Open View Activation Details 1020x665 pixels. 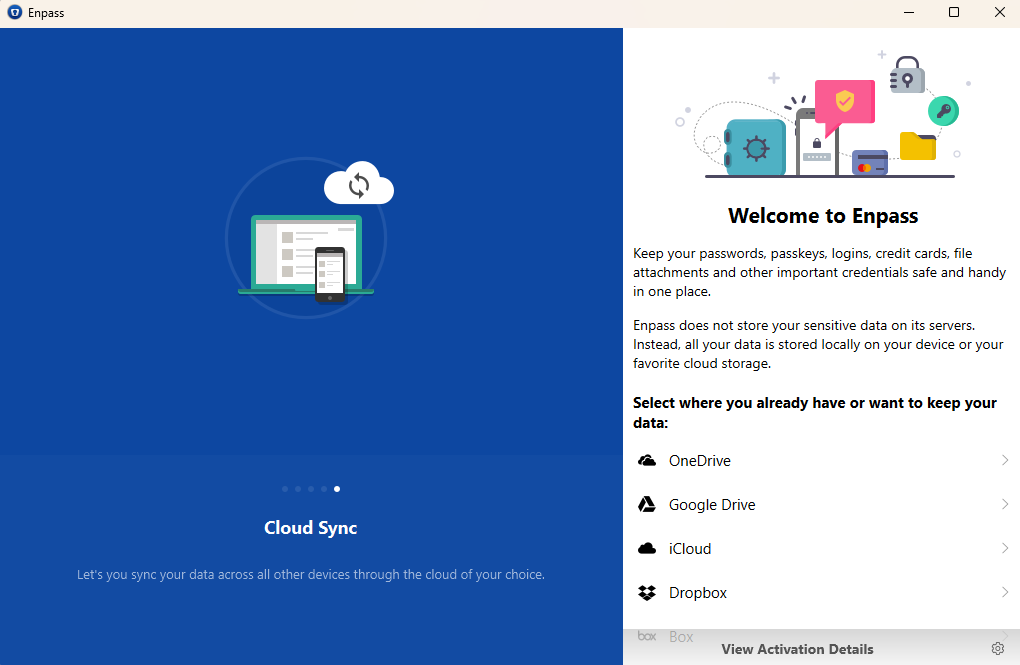click(x=797, y=649)
